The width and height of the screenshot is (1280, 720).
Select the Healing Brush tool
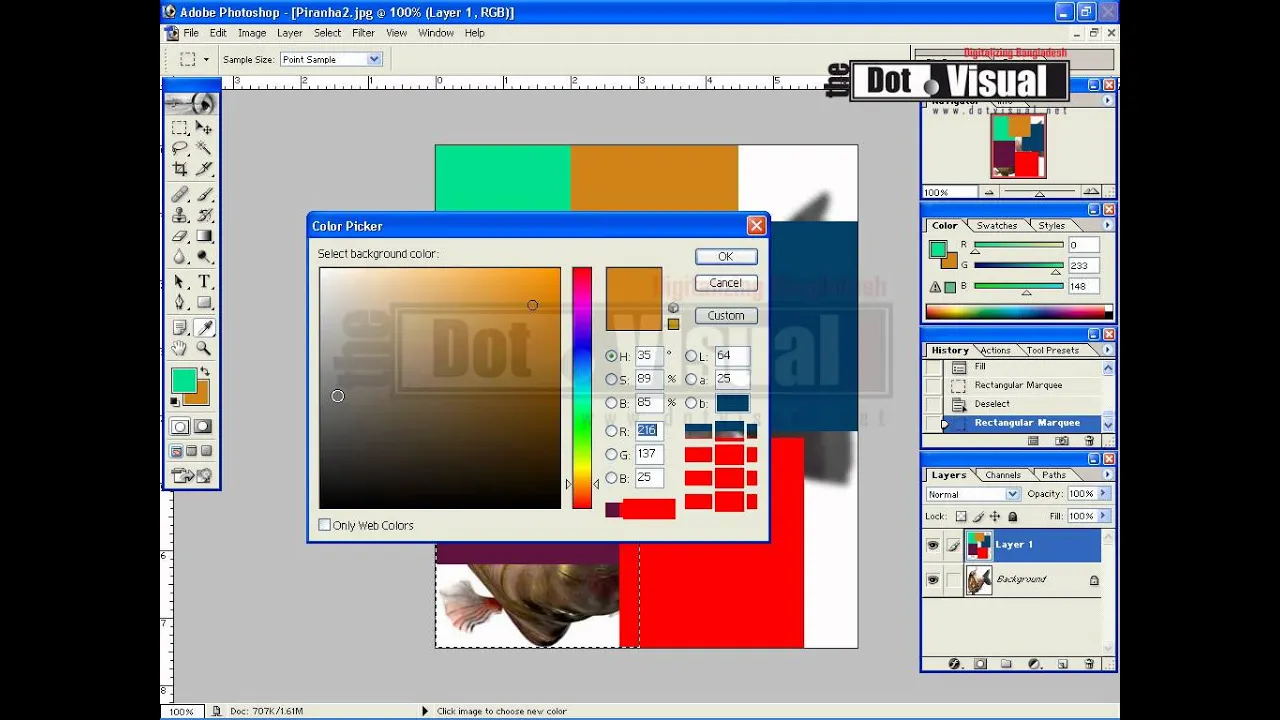pos(180,195)
